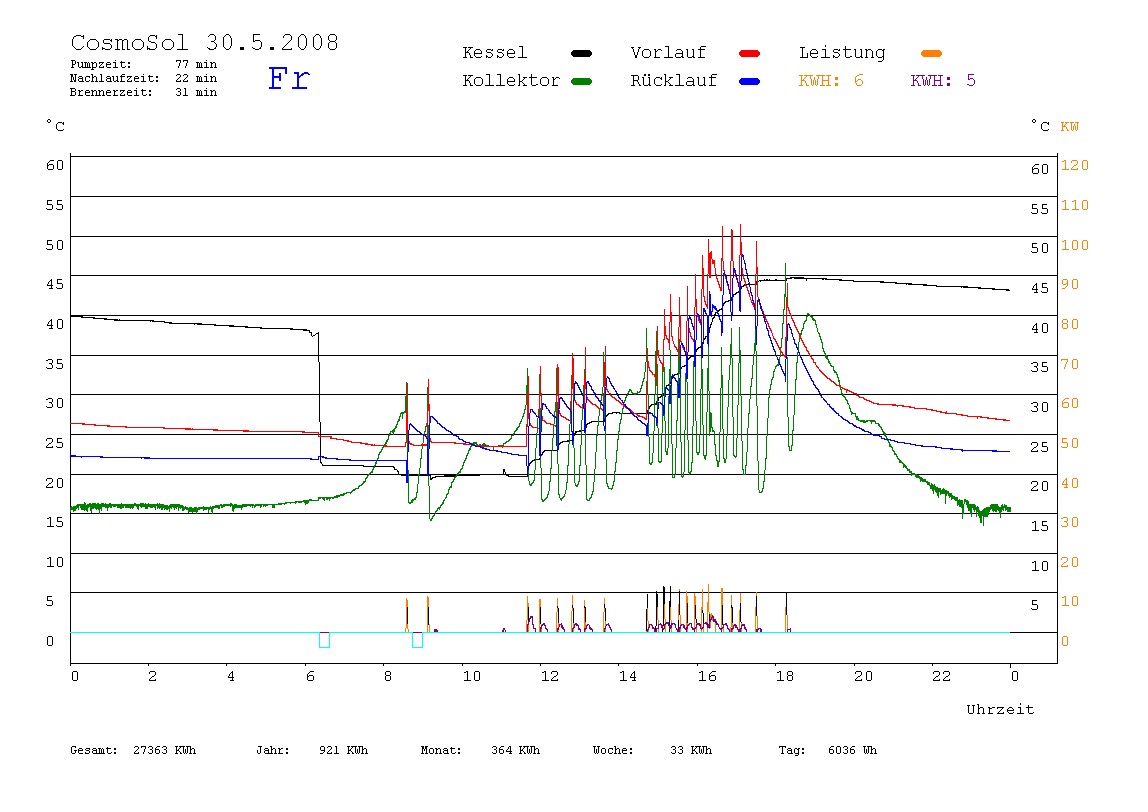Click the 18 tick on the time axis

point(785,677)
